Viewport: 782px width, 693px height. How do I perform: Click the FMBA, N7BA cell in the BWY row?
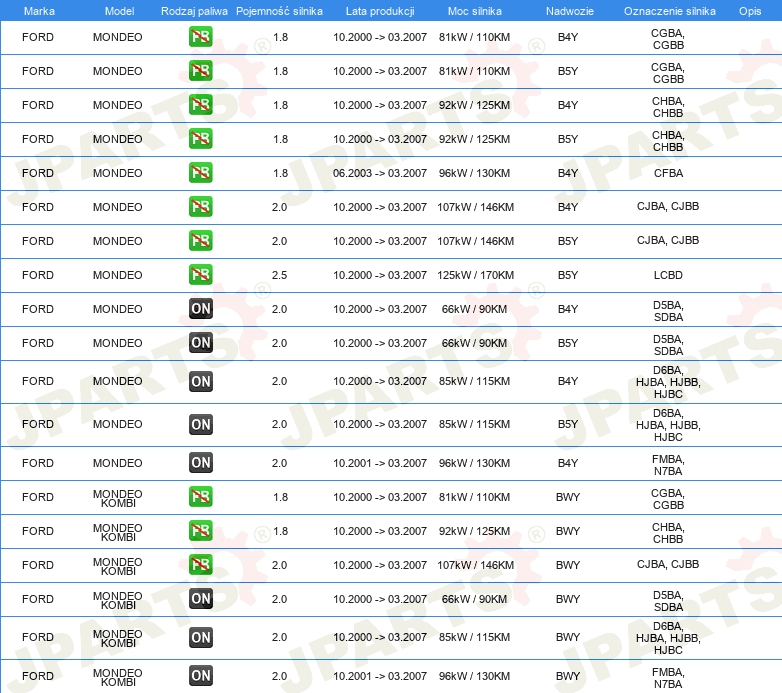tap(668, 678)
